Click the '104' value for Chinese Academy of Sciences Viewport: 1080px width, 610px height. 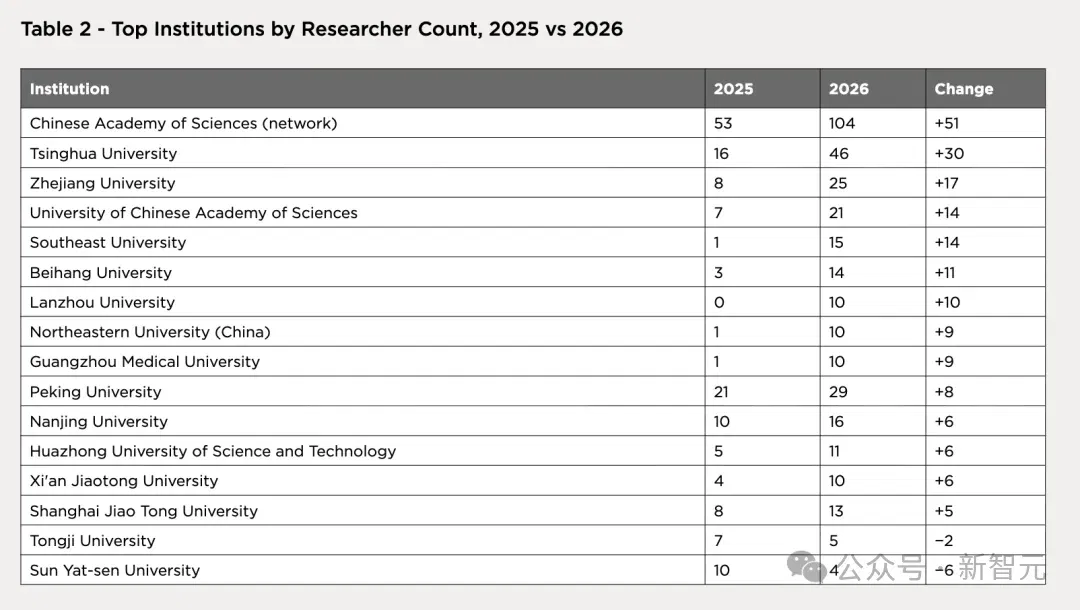pos(842,123)
